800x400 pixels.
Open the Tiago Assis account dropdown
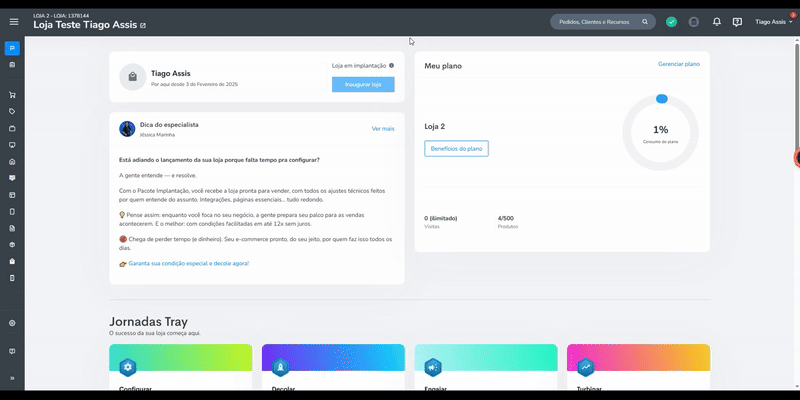coord(774,22)
